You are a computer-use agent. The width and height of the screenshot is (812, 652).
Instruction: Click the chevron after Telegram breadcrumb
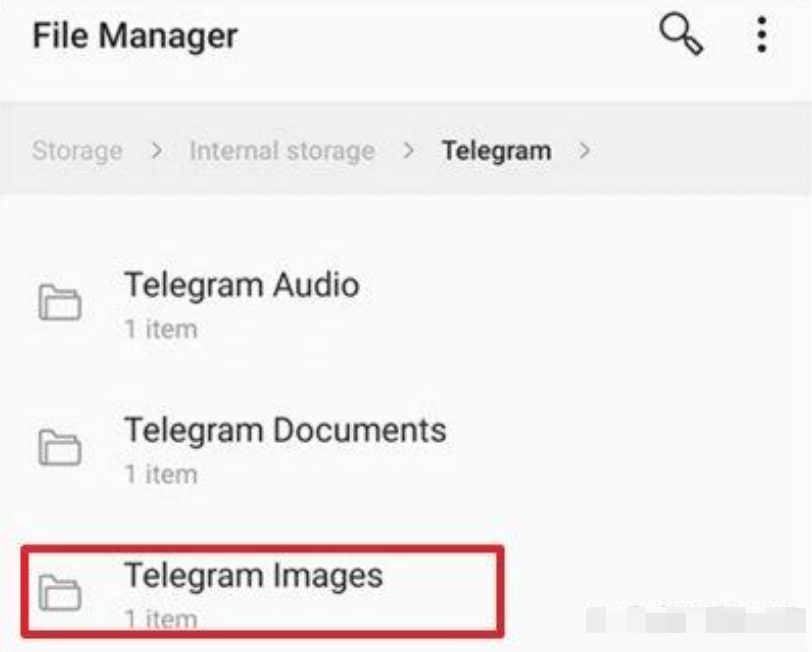pyautogui.click(x=585, y=151)
